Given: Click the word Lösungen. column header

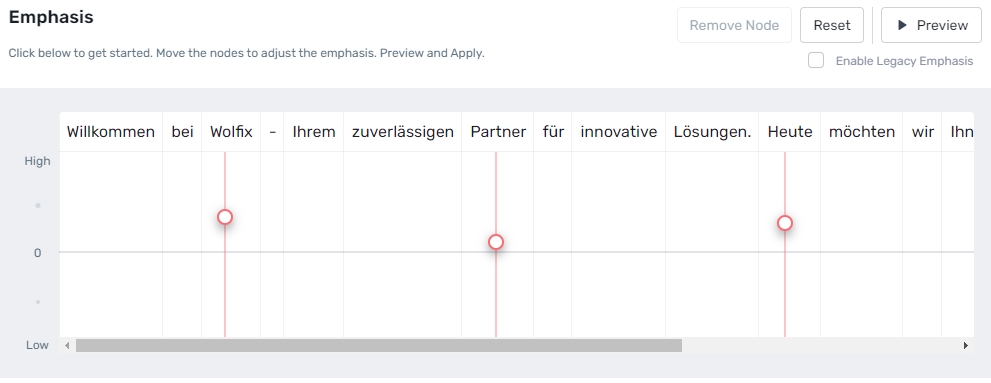Looking at the screenshot, I should coord(712,132).
